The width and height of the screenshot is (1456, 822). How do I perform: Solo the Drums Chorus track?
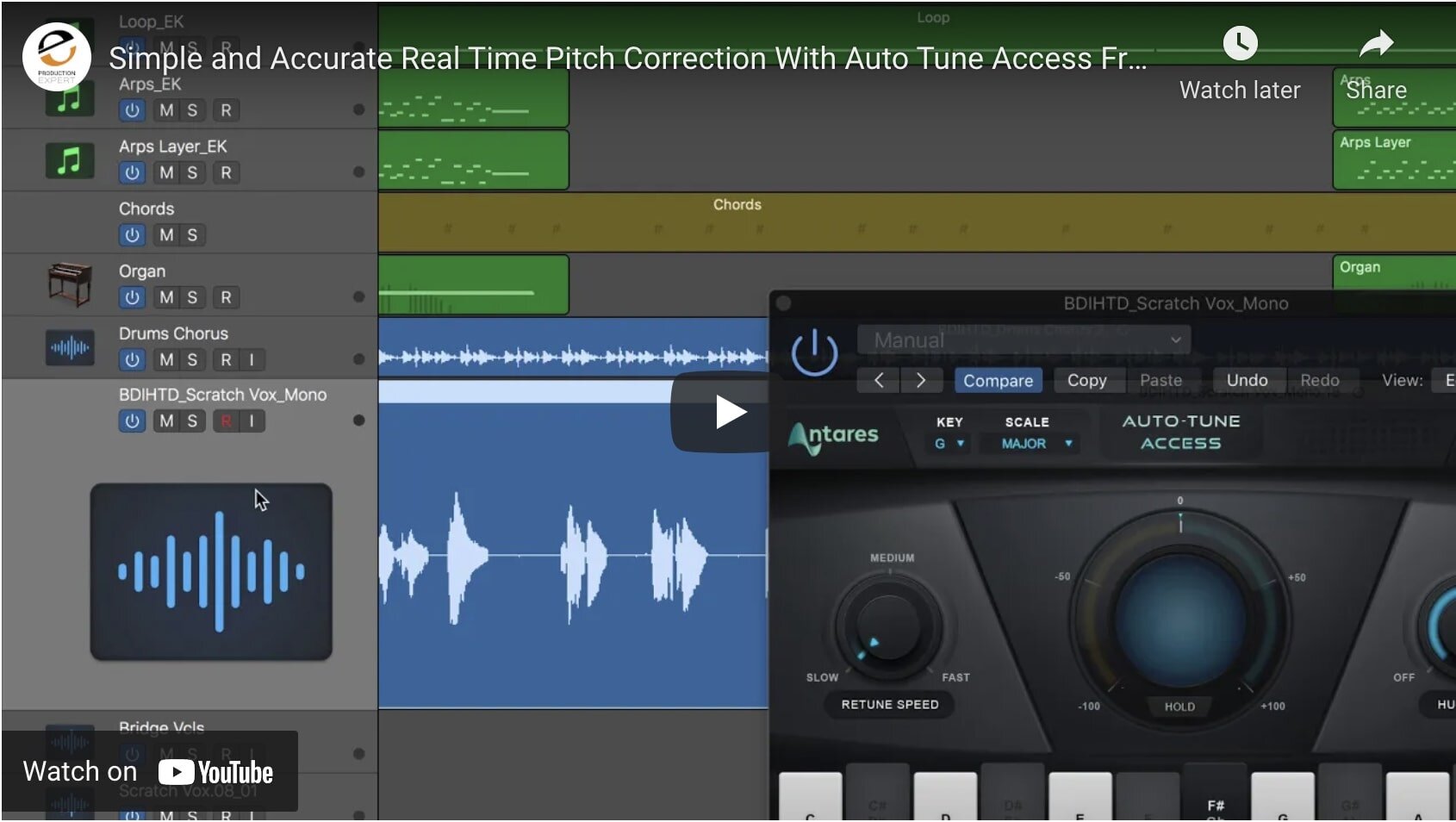point(192,359)
